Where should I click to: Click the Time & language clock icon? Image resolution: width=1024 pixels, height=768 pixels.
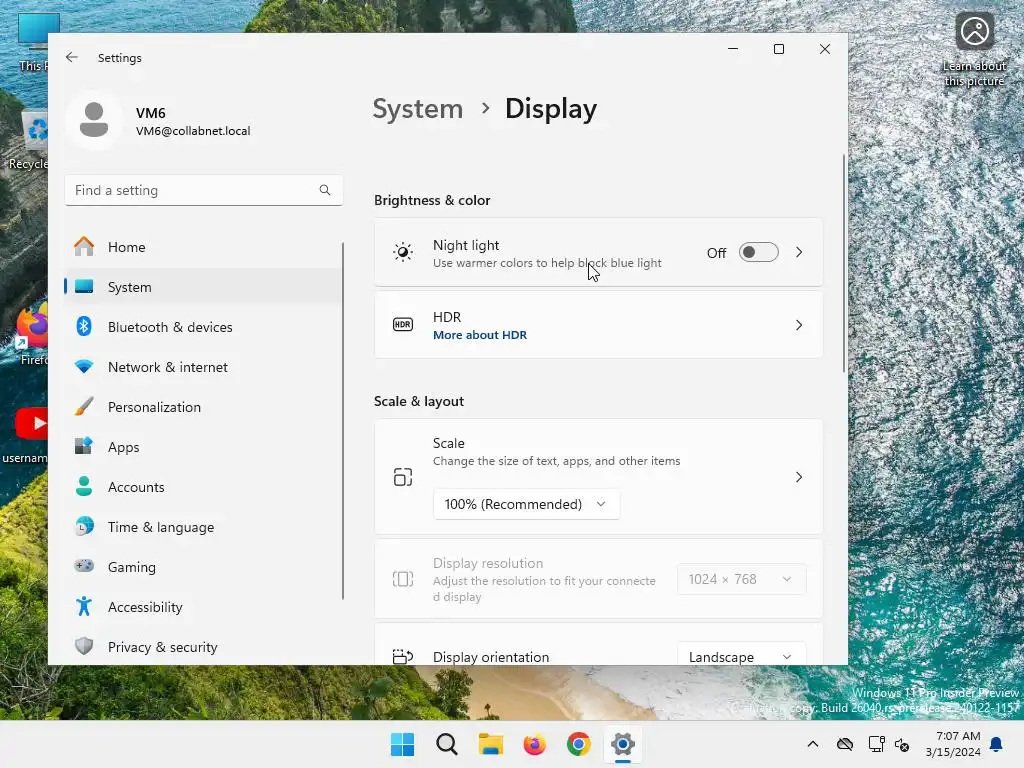point(84,526)
